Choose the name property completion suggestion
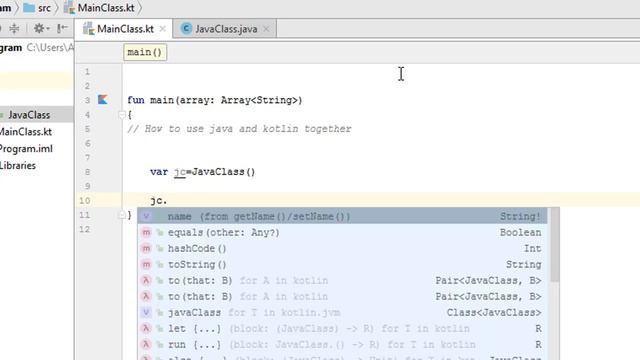This screenshot has height=360, width=640. [342, 216]
